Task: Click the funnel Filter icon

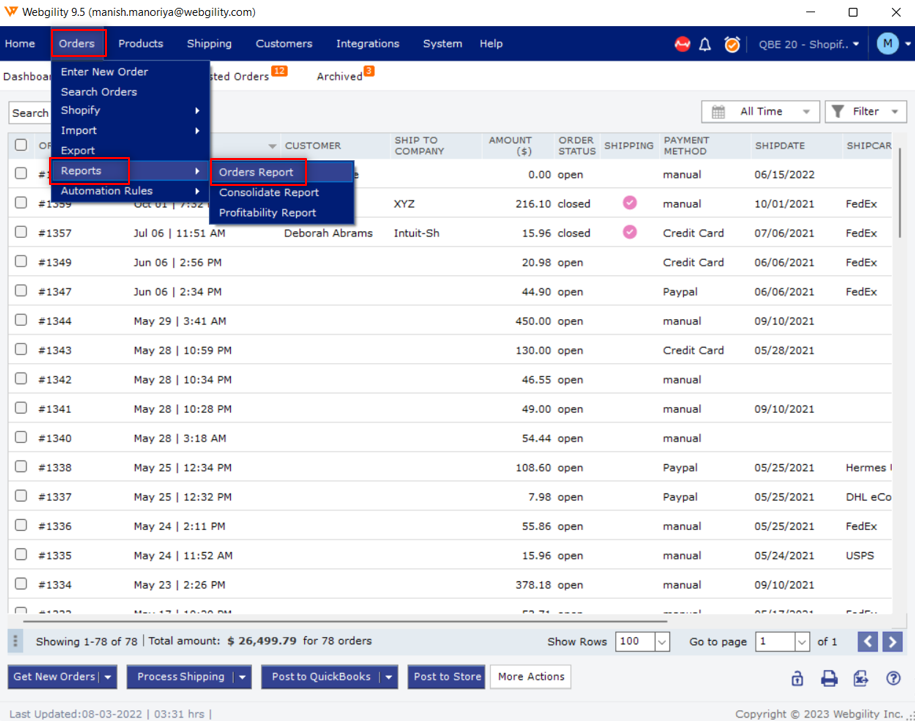Action: click(x=837, y=111)
